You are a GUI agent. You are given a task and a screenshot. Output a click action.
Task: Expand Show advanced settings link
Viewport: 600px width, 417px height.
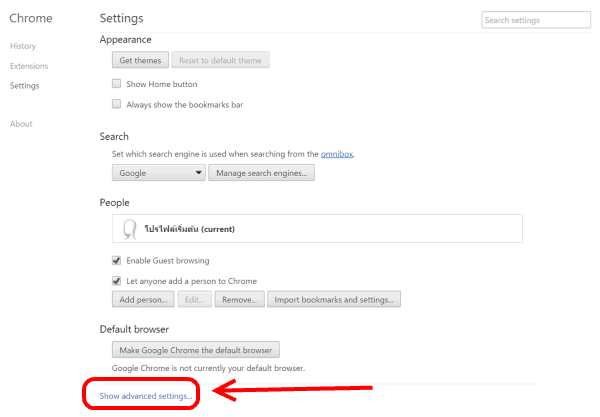pyautogui.click(x=146, y=397)
